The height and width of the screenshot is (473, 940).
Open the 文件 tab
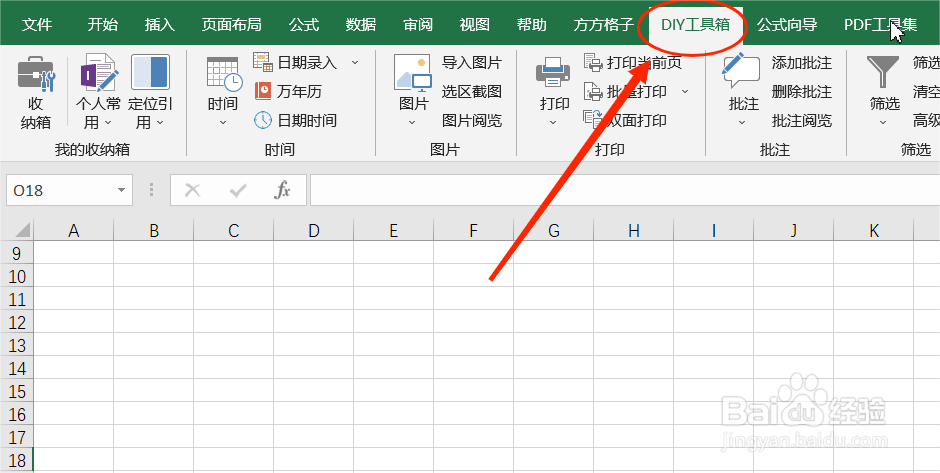pos(37,25)
